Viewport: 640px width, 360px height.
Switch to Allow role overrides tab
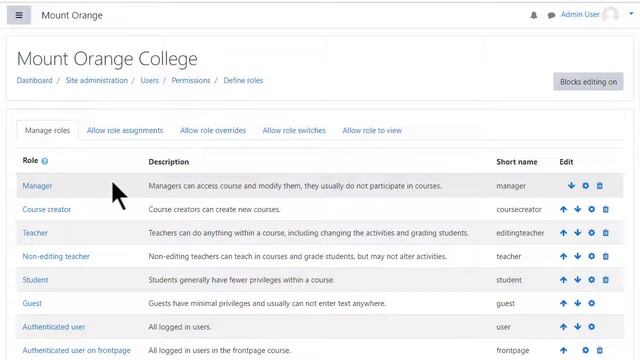click(x=213, y=131)
